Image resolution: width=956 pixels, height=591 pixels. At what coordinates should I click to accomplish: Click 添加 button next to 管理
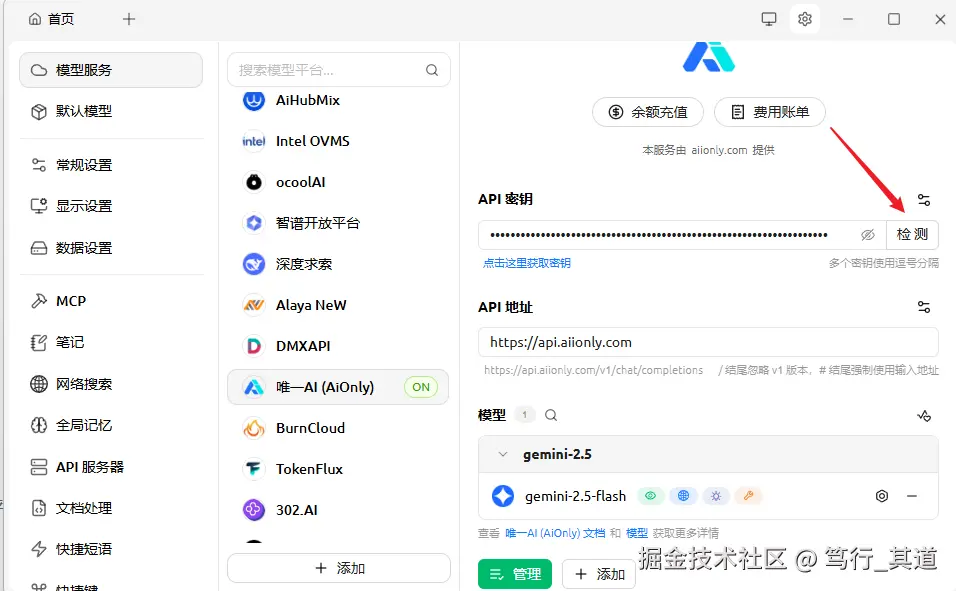[599, 574]
